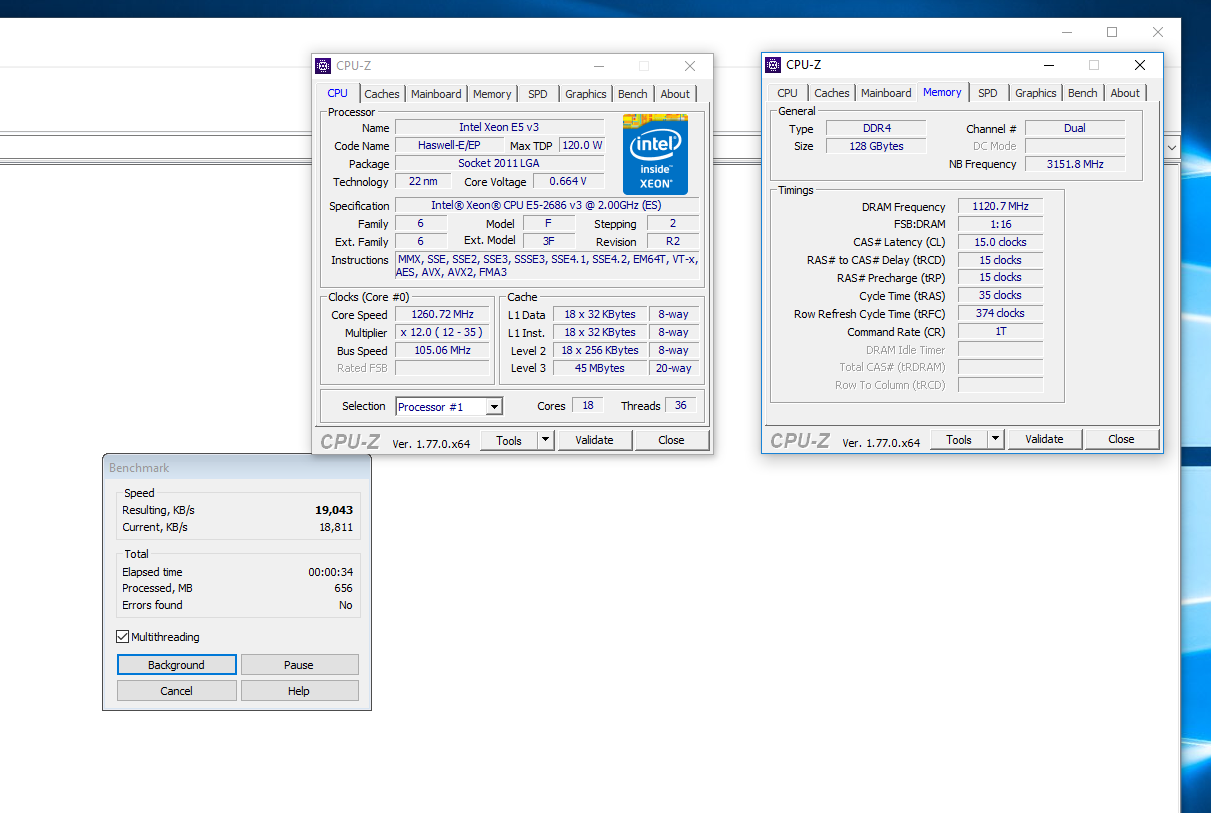Click the tRFC value 374 clocks
Screen dimensions: 1212x818
pos(1000,313)
